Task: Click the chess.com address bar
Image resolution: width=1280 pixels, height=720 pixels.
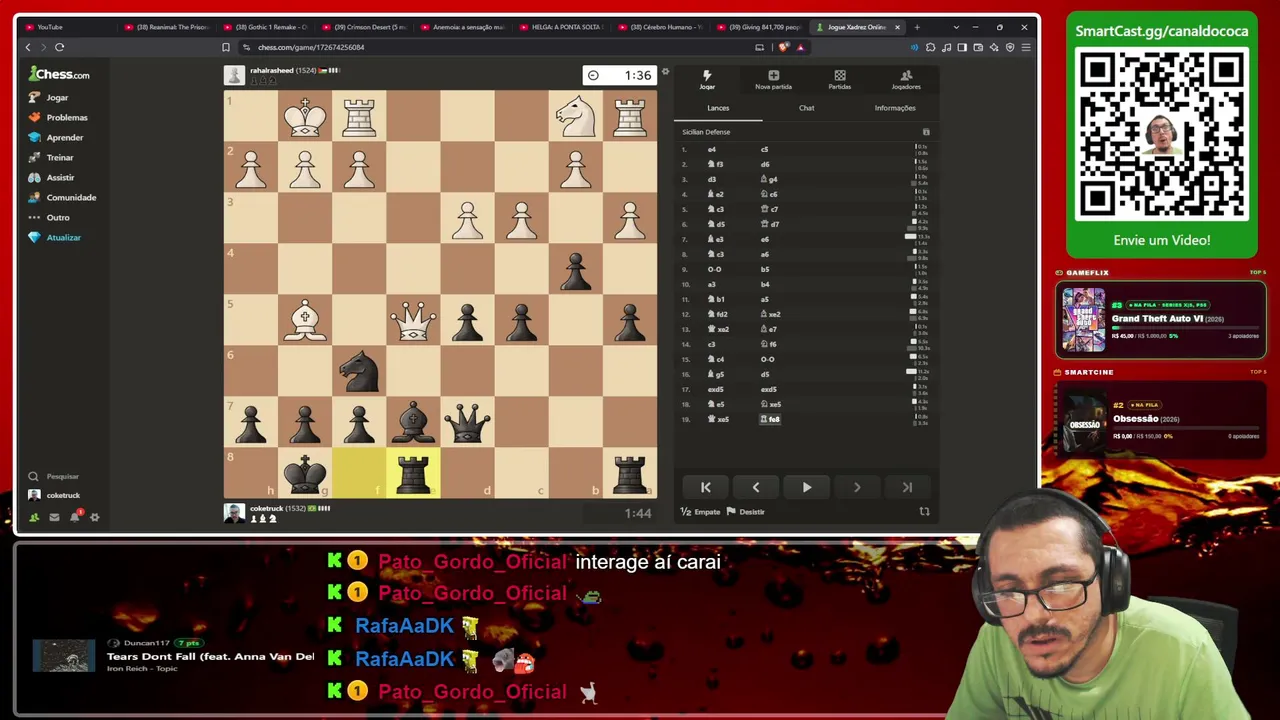Action: 500,47
